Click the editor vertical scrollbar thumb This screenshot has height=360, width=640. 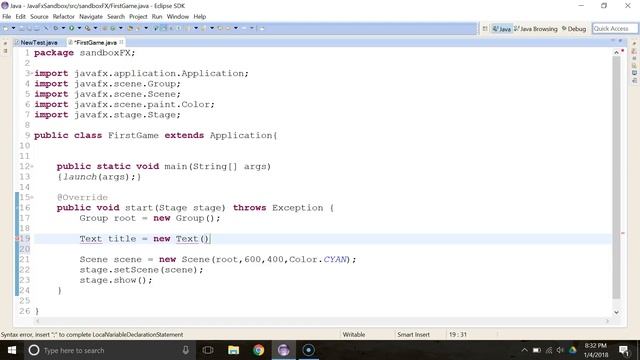[616, 178]
